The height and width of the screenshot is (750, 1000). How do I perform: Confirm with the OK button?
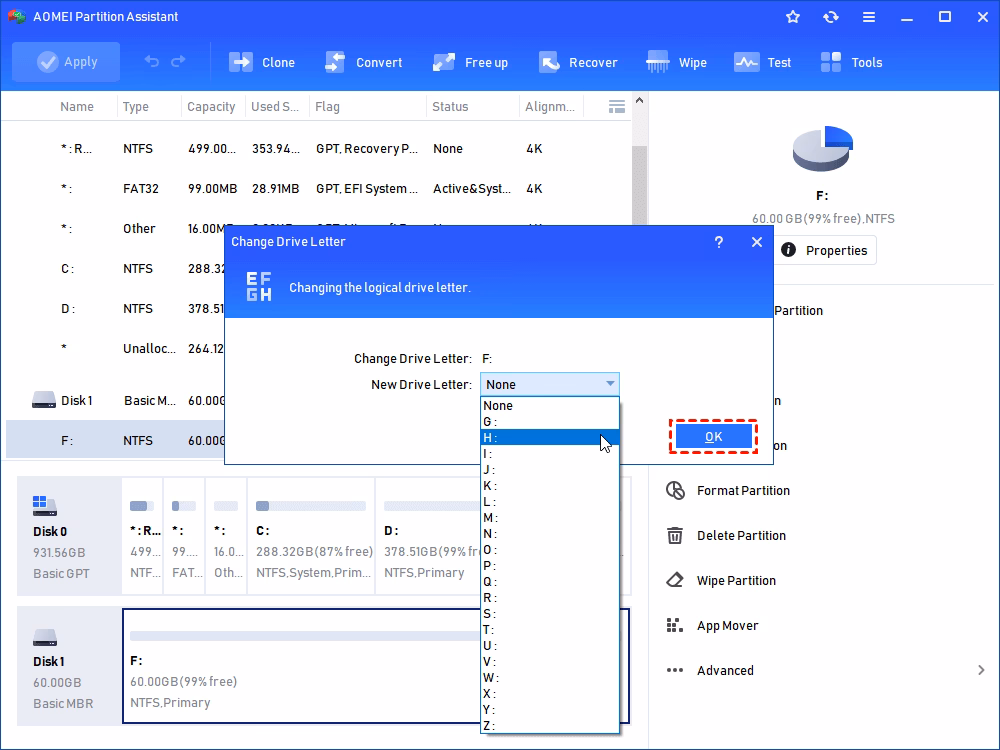pos(713,436)
